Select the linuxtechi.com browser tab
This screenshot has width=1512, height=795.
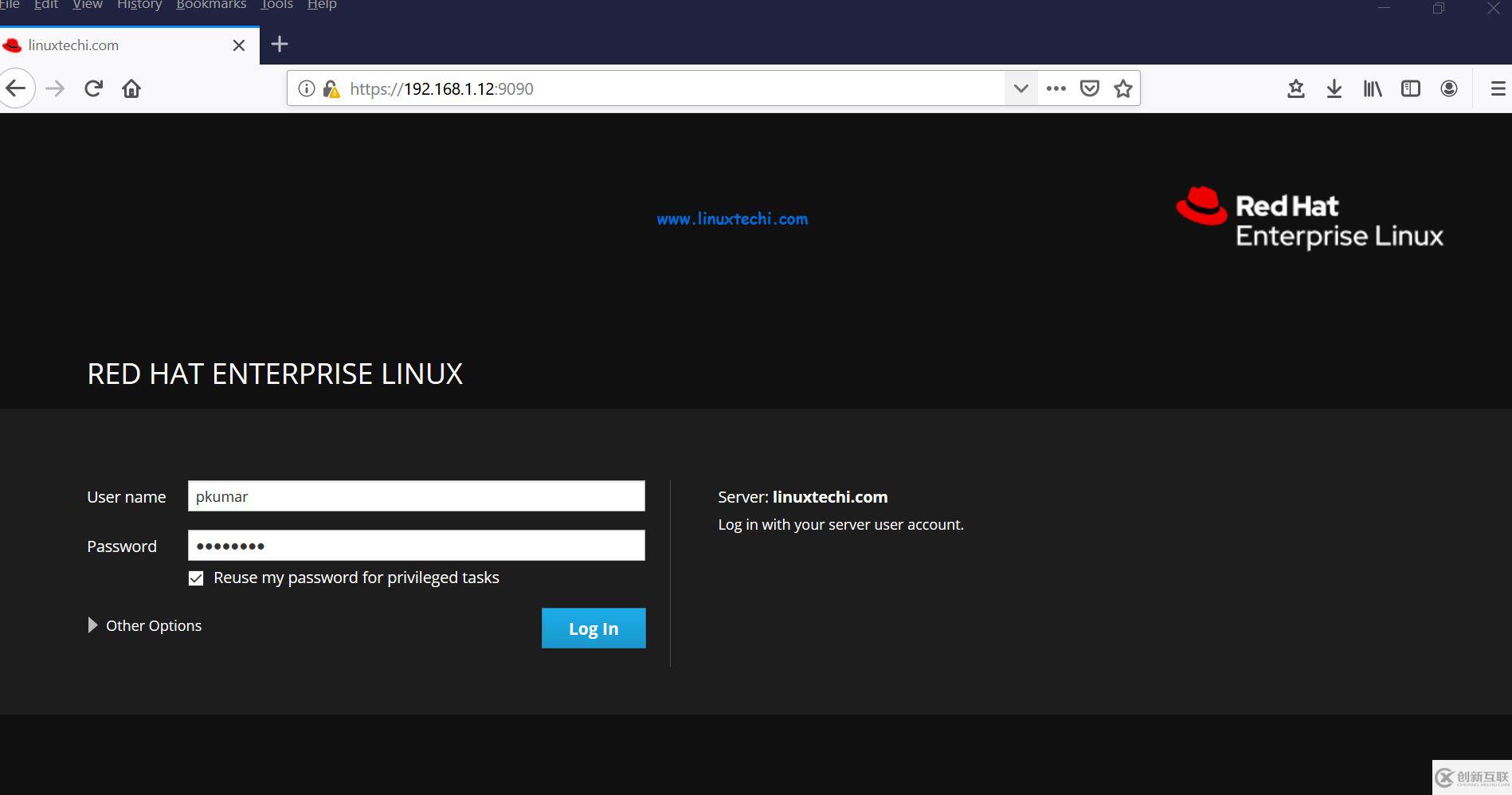(129, 45)
